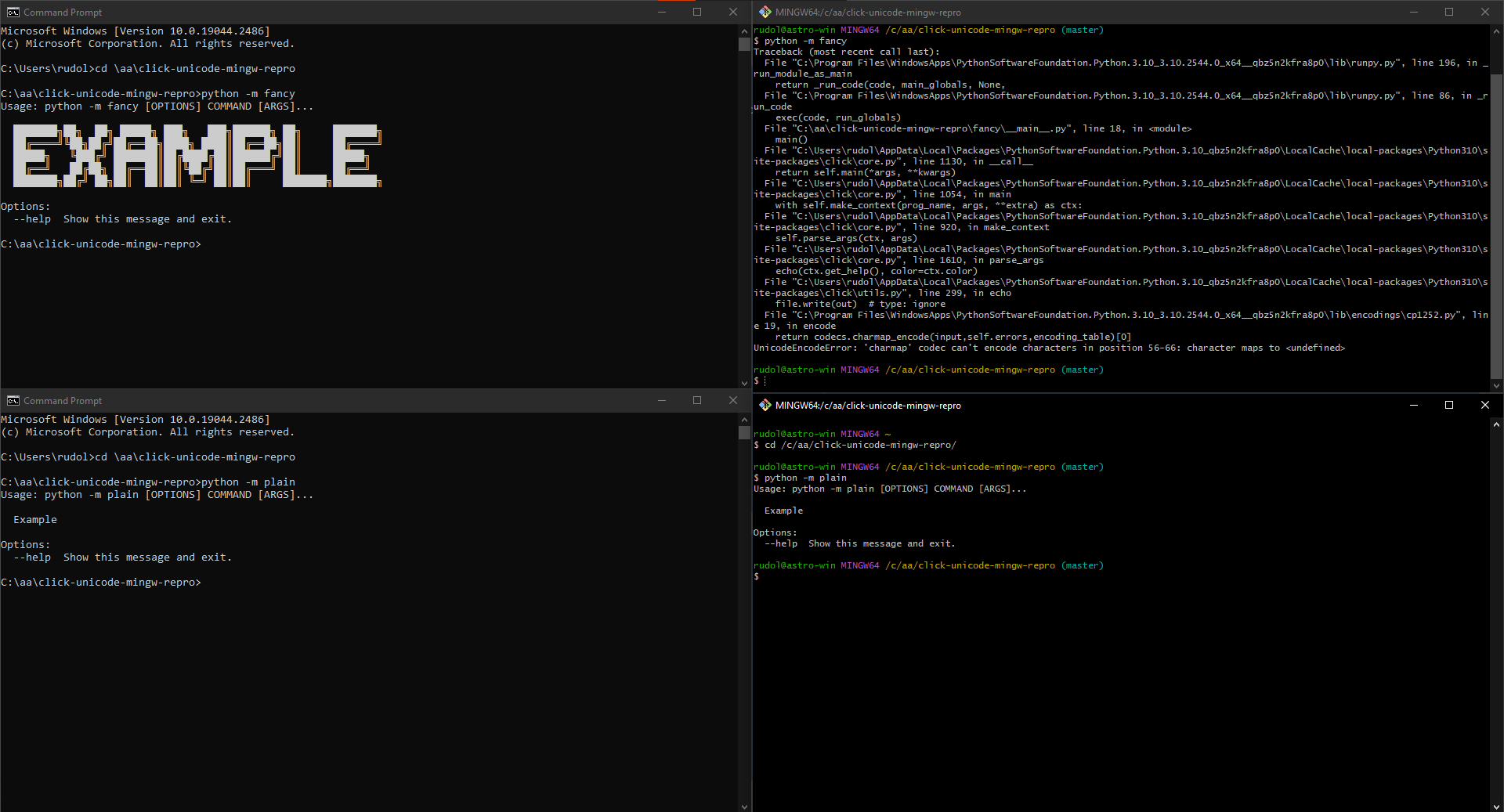Click the 'Example' text in bottom-left Command Prompt

35,520
